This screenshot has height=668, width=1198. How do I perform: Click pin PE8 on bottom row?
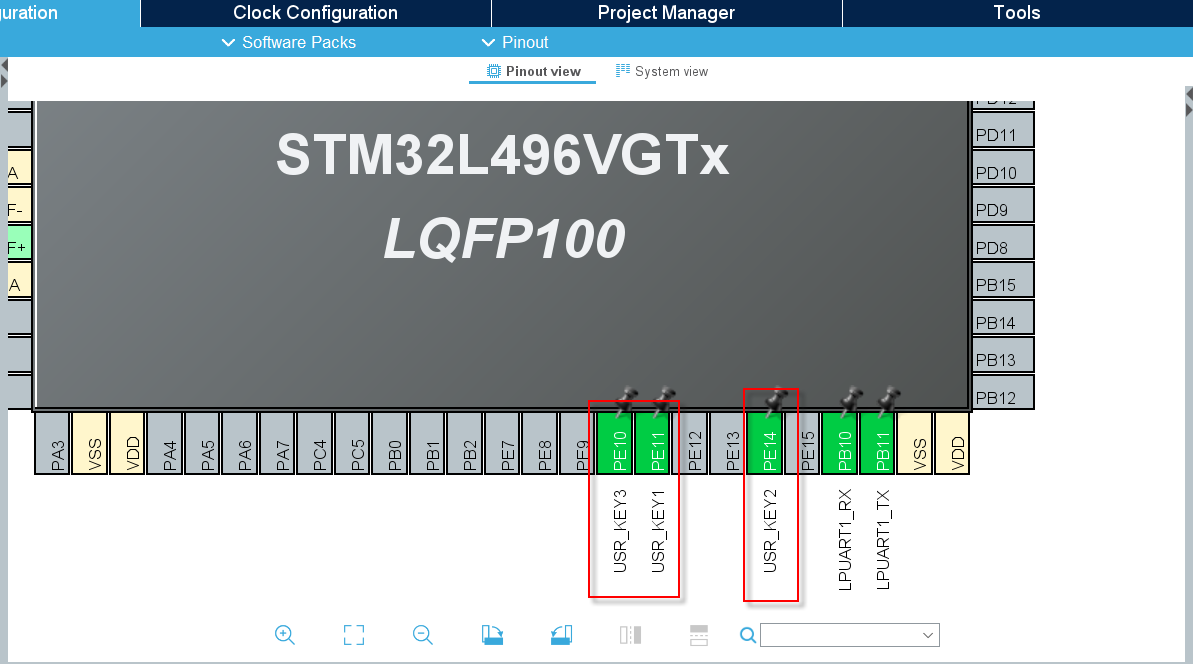point(541,444)
